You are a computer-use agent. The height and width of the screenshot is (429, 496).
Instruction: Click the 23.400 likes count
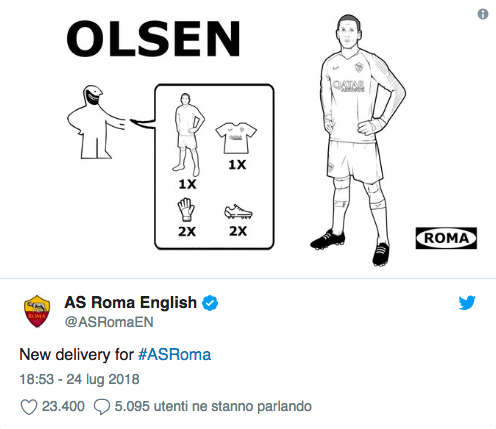pyautogui.click(x=63, y=406)
